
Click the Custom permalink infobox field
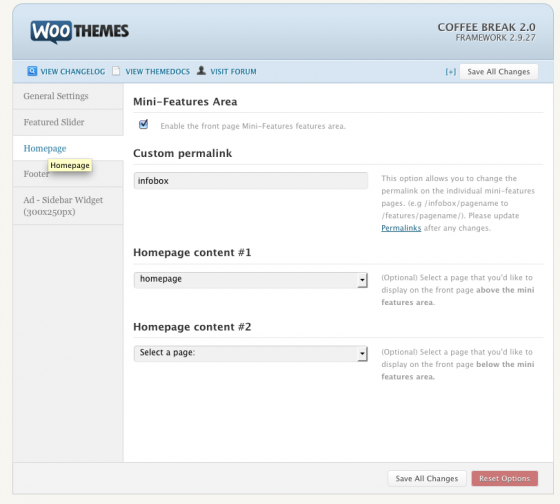(x=251, y=181)
